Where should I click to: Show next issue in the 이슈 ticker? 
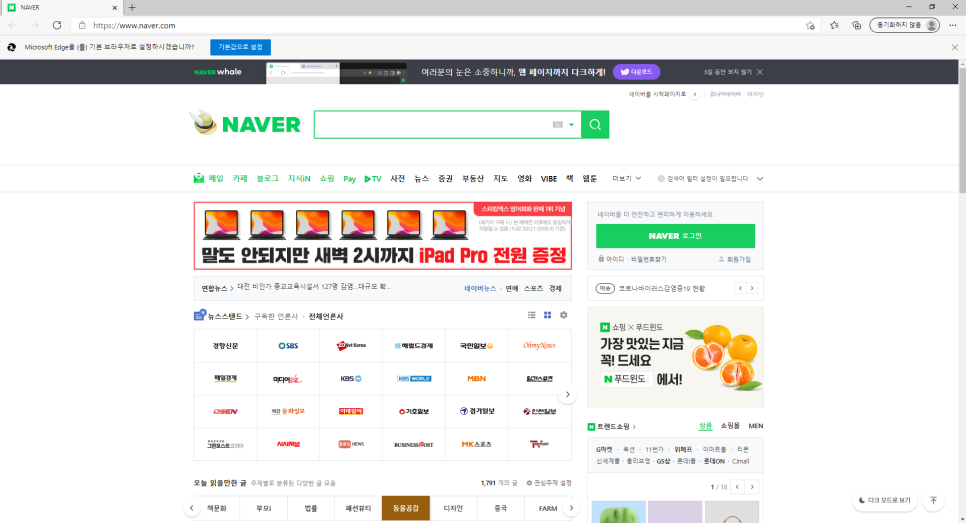(x=752, y=288)
